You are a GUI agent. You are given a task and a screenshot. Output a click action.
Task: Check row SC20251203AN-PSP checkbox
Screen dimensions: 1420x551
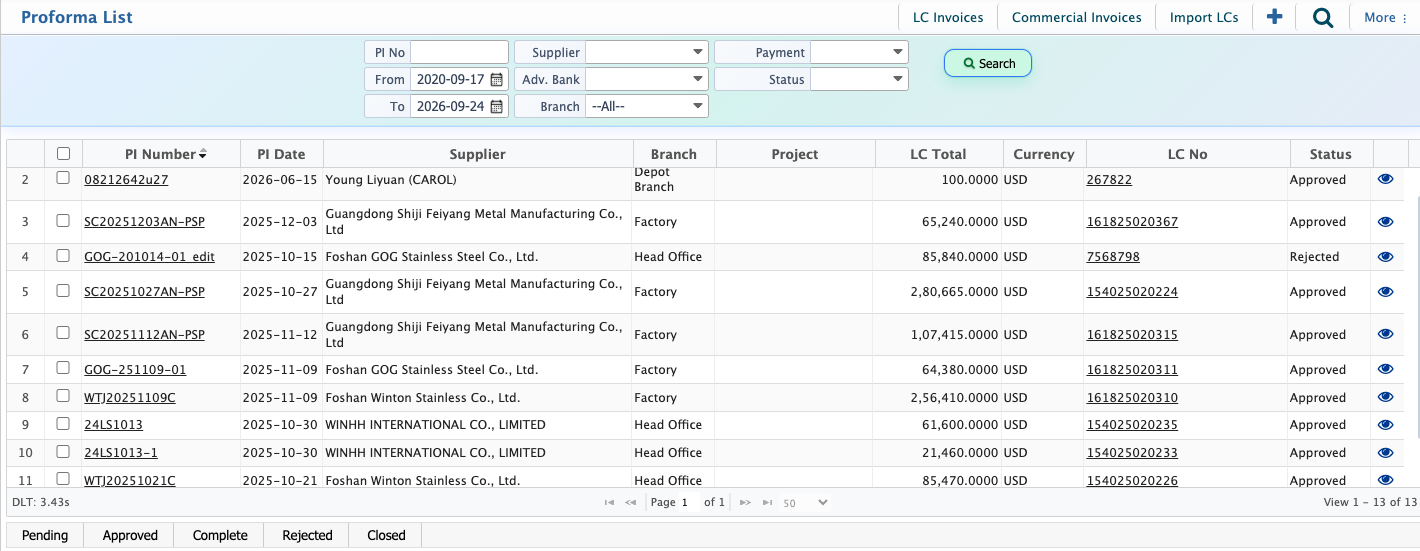[x=63, y=220]
